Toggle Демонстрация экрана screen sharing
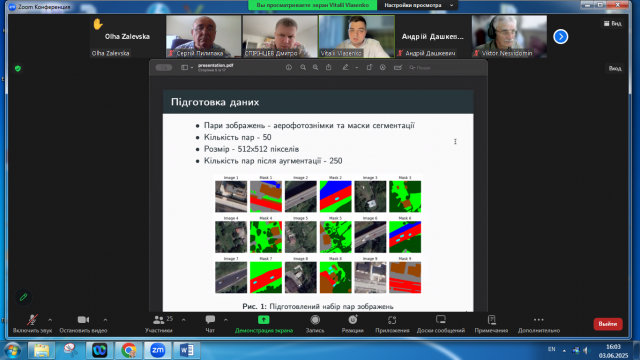Screen dimensions: 640x360 click(264, 324)
